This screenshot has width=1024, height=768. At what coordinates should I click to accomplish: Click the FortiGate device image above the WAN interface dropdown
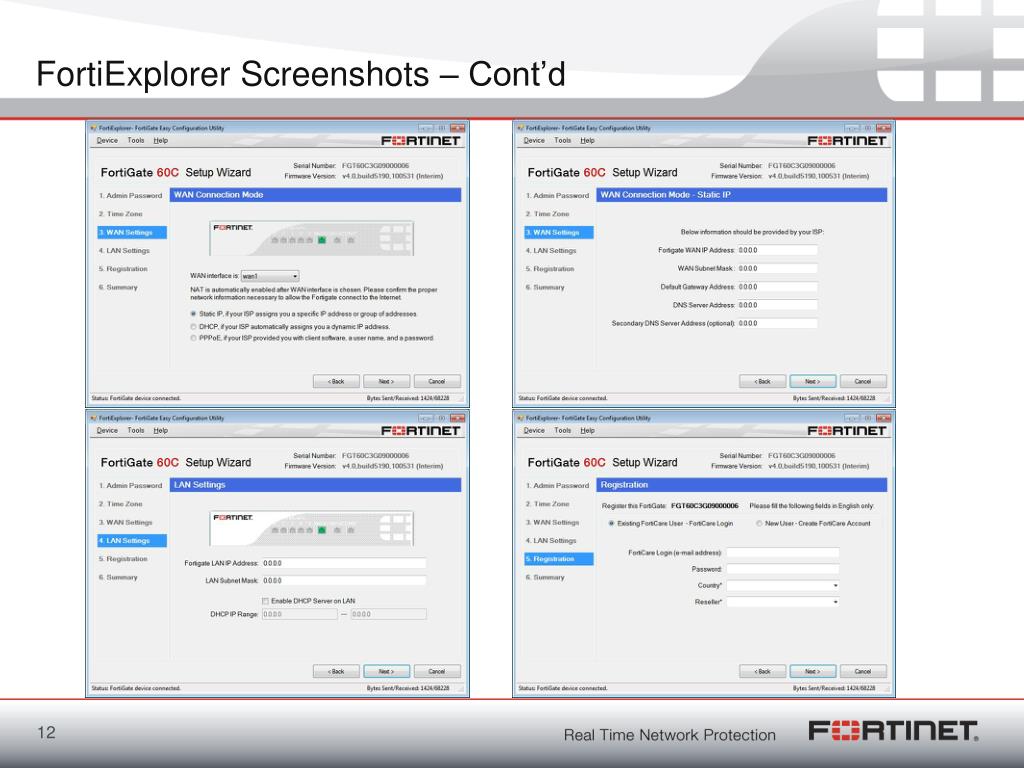pos(312,238)
